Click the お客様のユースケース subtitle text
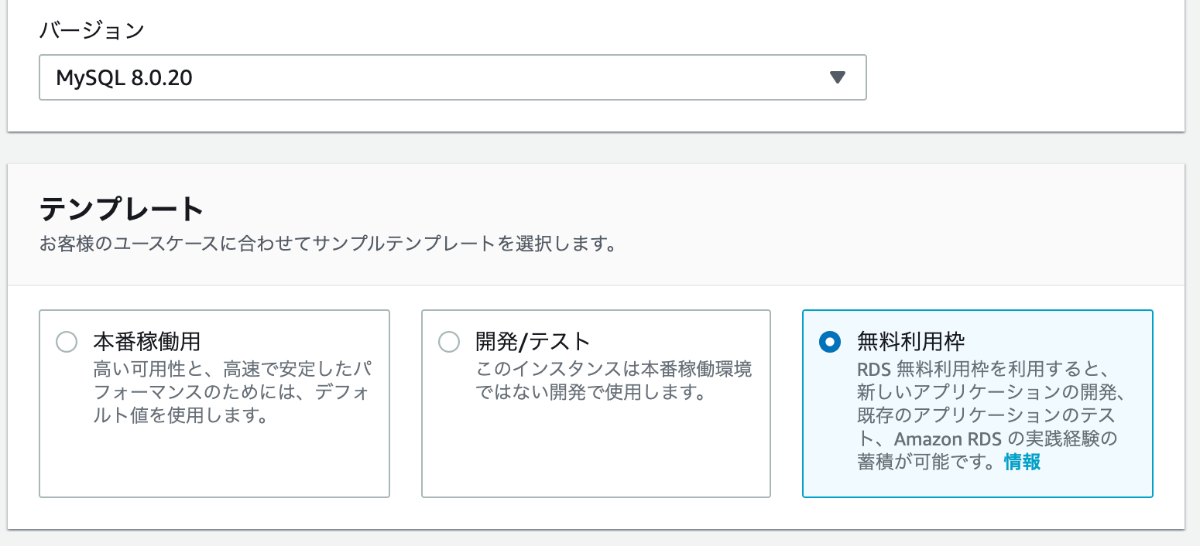 [327, 243]
